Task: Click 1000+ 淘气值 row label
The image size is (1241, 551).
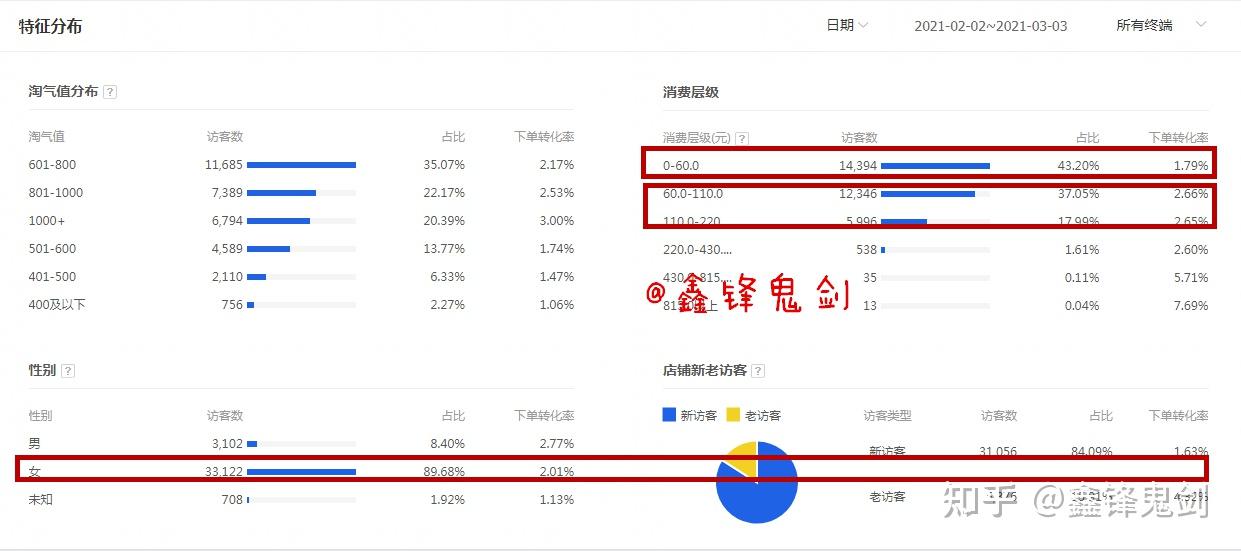Action: click(46, 221)
